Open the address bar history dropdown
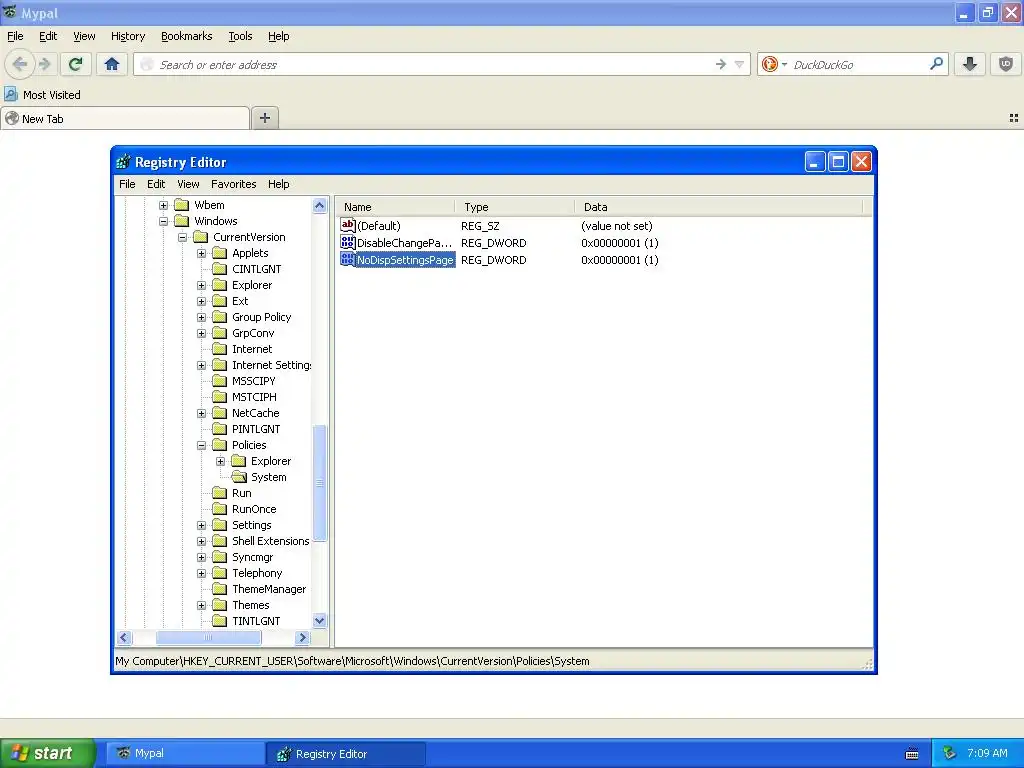 739,64
